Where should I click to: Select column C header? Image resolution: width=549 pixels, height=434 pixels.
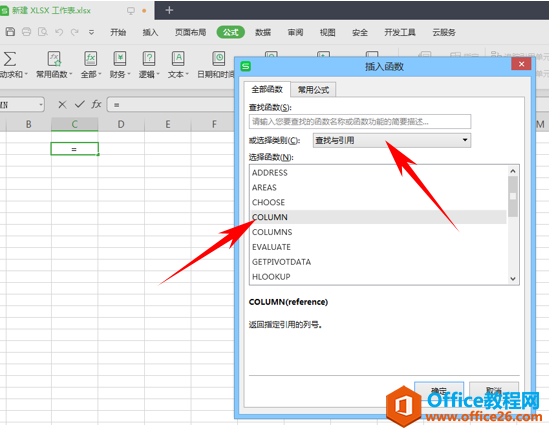point(75,124)
